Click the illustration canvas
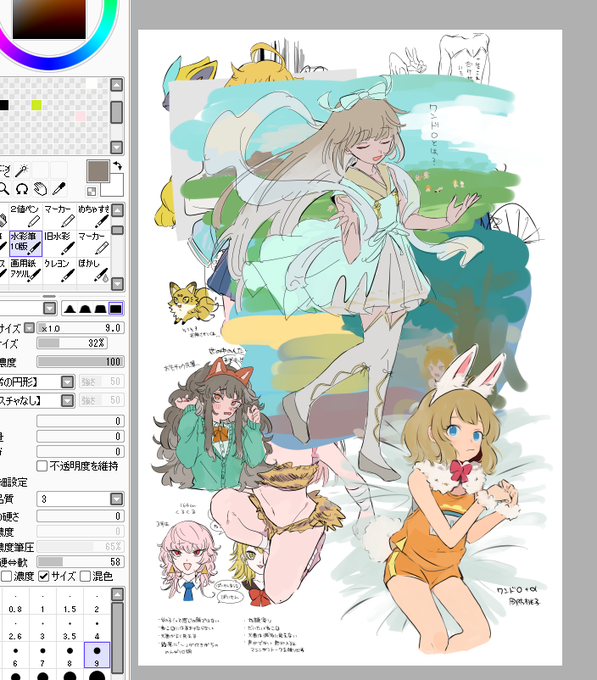Screen dimensions: 597x680 (x=350, y=347)
